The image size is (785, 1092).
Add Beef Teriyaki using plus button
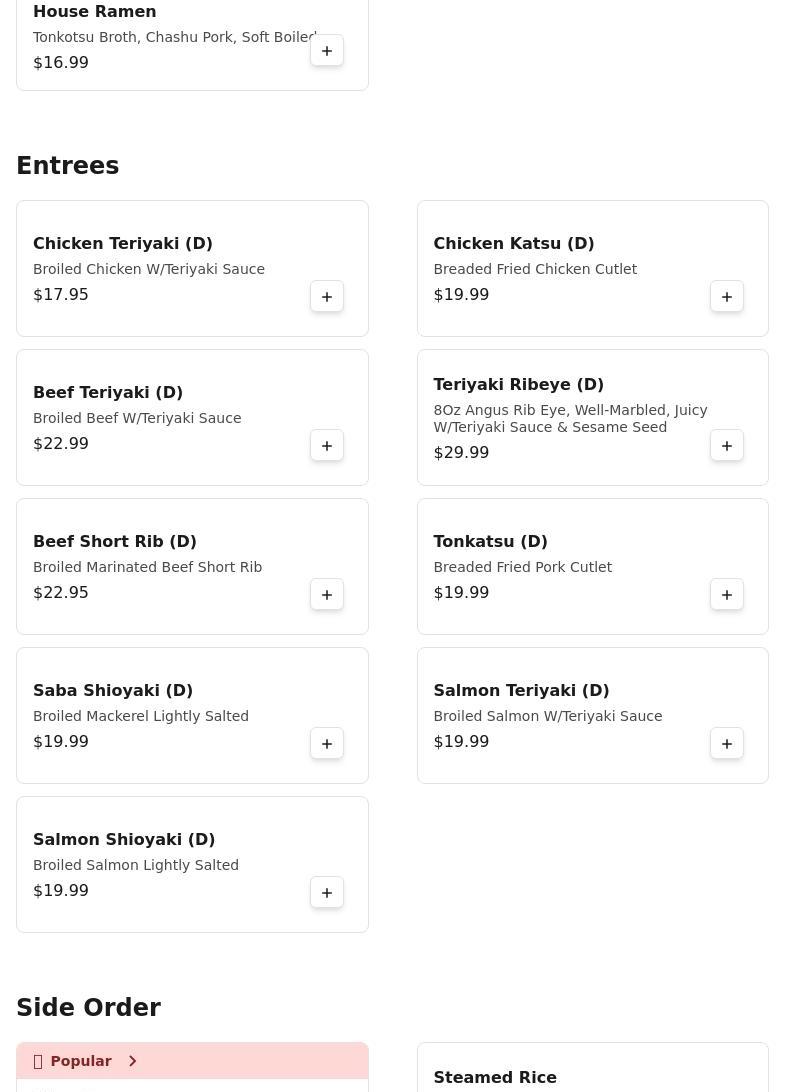(327, 446)
